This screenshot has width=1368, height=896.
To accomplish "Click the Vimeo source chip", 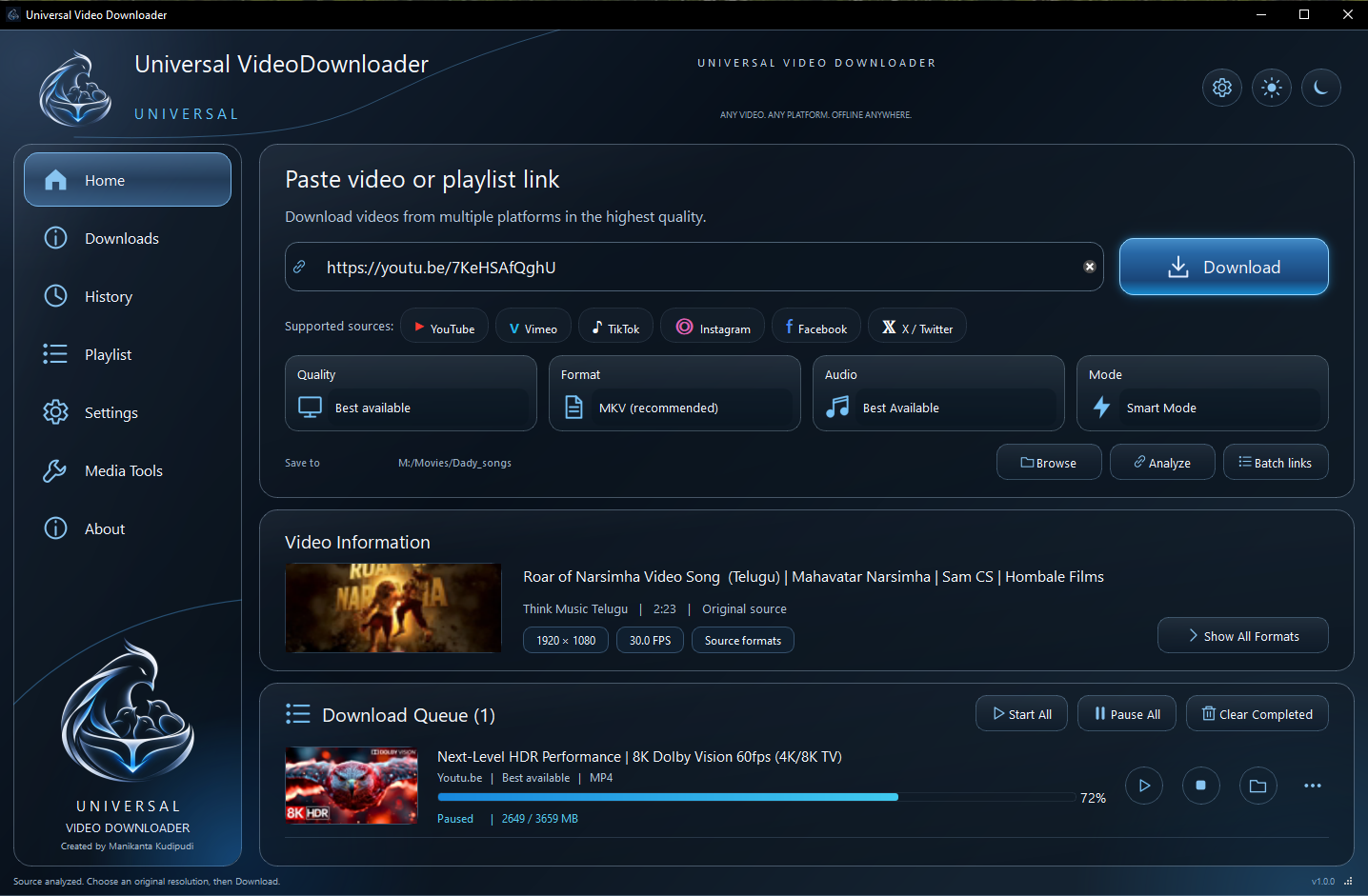I will pyautogui.click(x=533, y=326).
